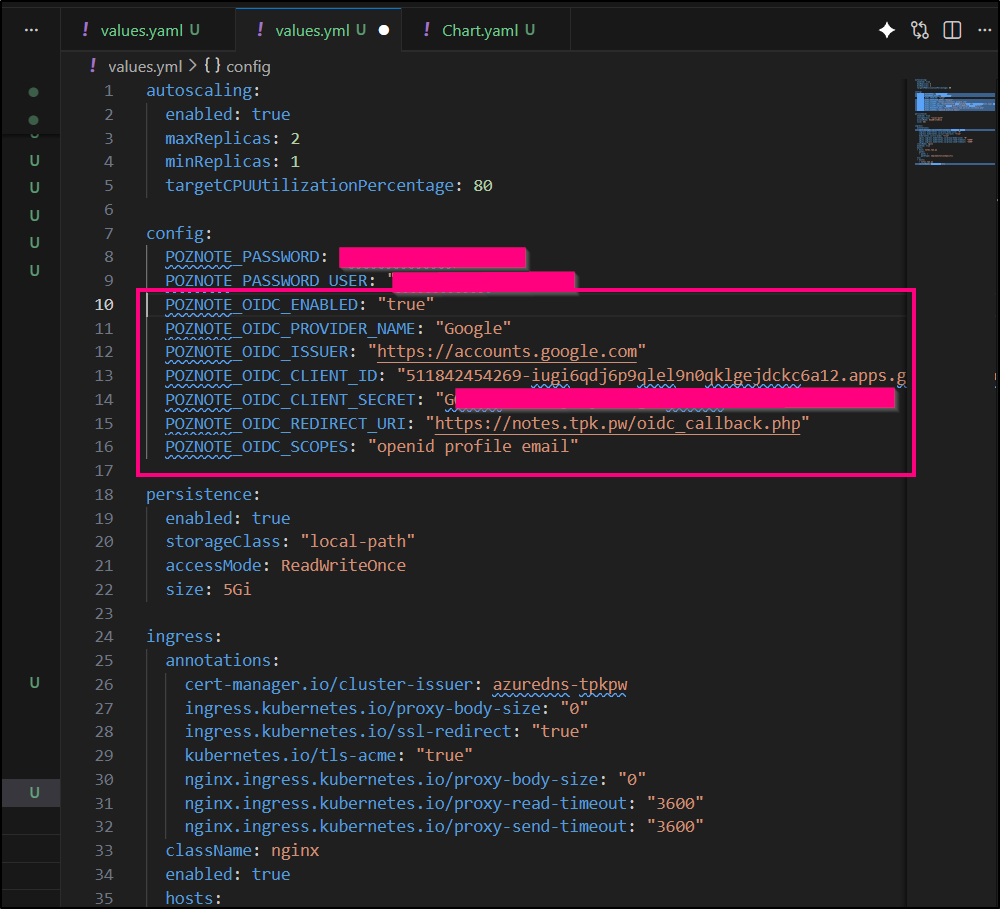The image size is (1000, 909).
Task: Place cursor on POZNOTE_OIDC_ENABLED key
Action: pyautogui.click(x=260, y=304)
